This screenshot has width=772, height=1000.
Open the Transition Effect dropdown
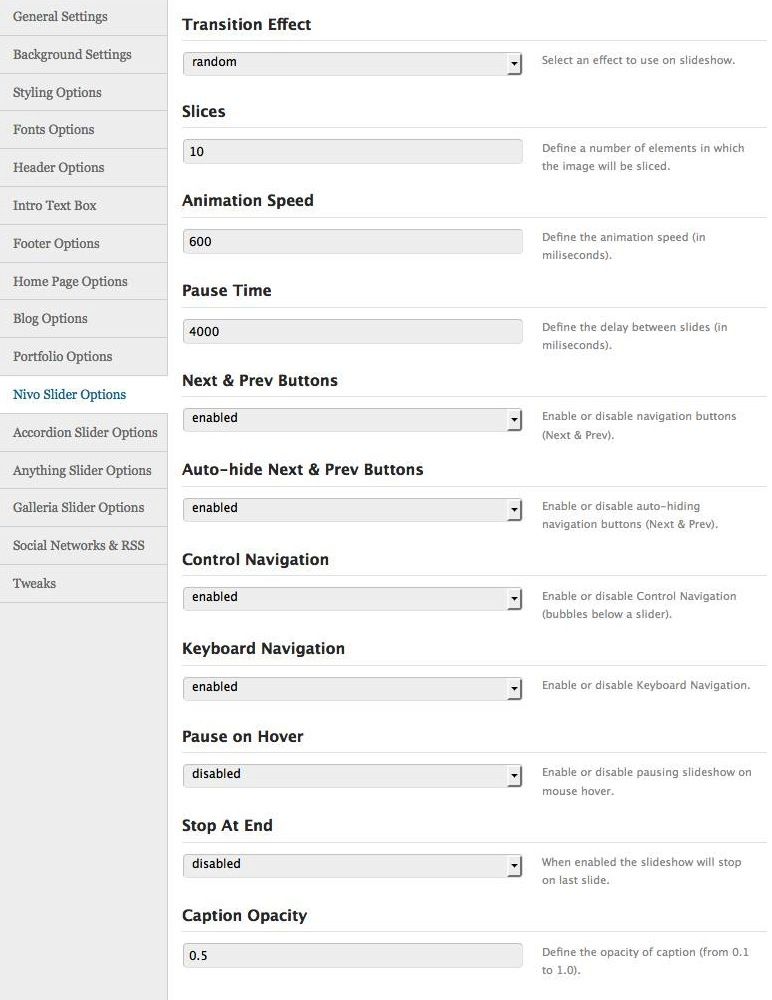pos(352,63)
